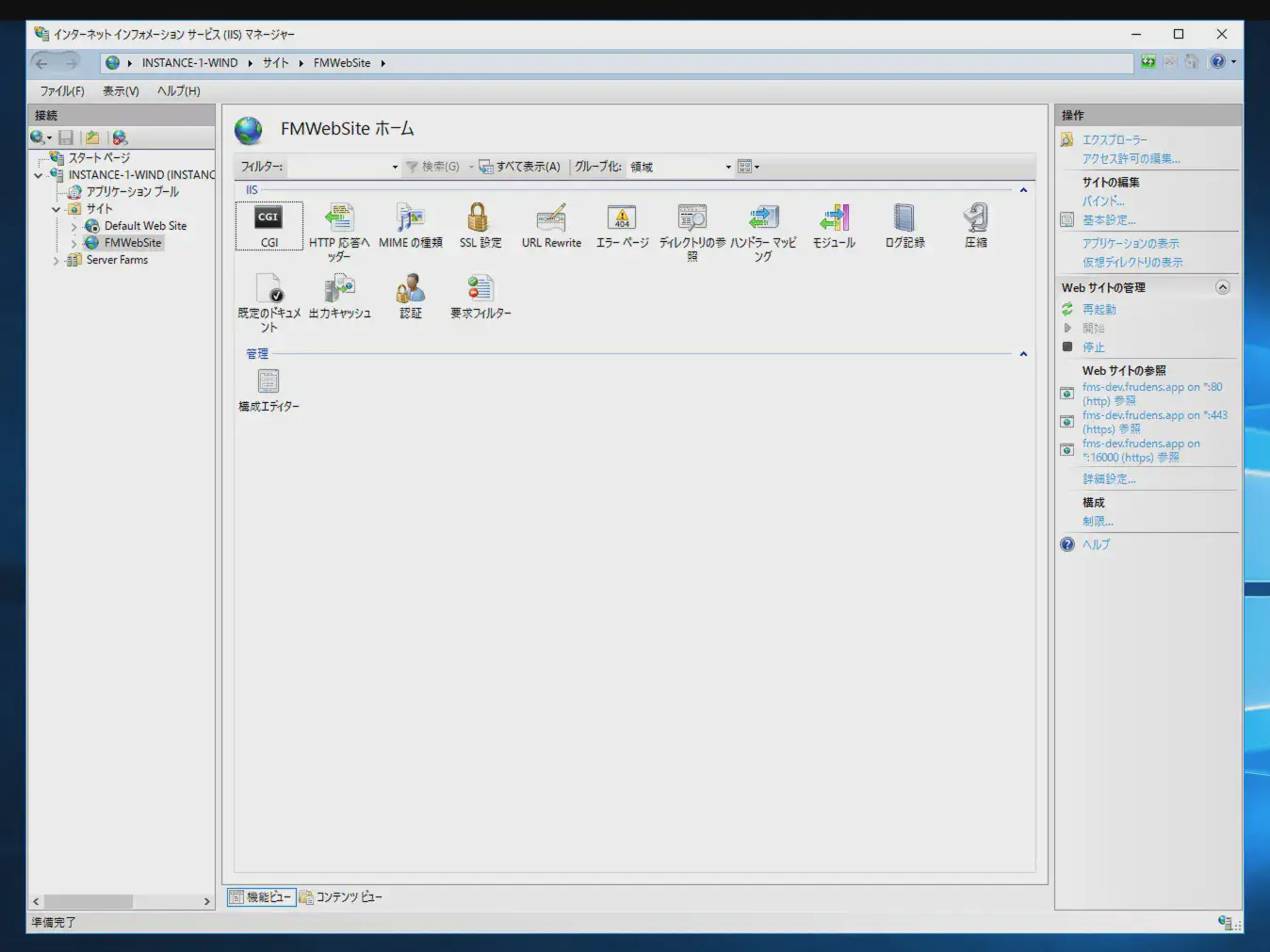Click the delete connection icon in connections toolbar
Image resolution: width=1270 pixels, height=952 pixels.
(x=120, y=137)
